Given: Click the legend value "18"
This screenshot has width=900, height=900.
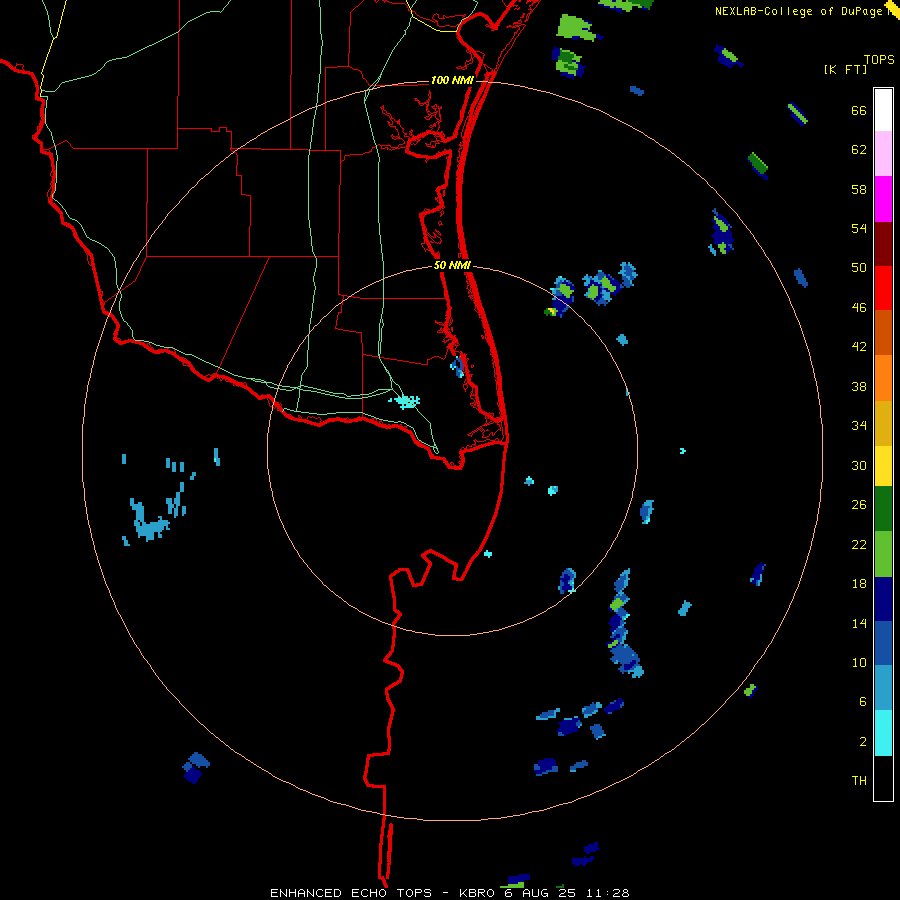Looking at the screenshot, I should pos(859,583).
